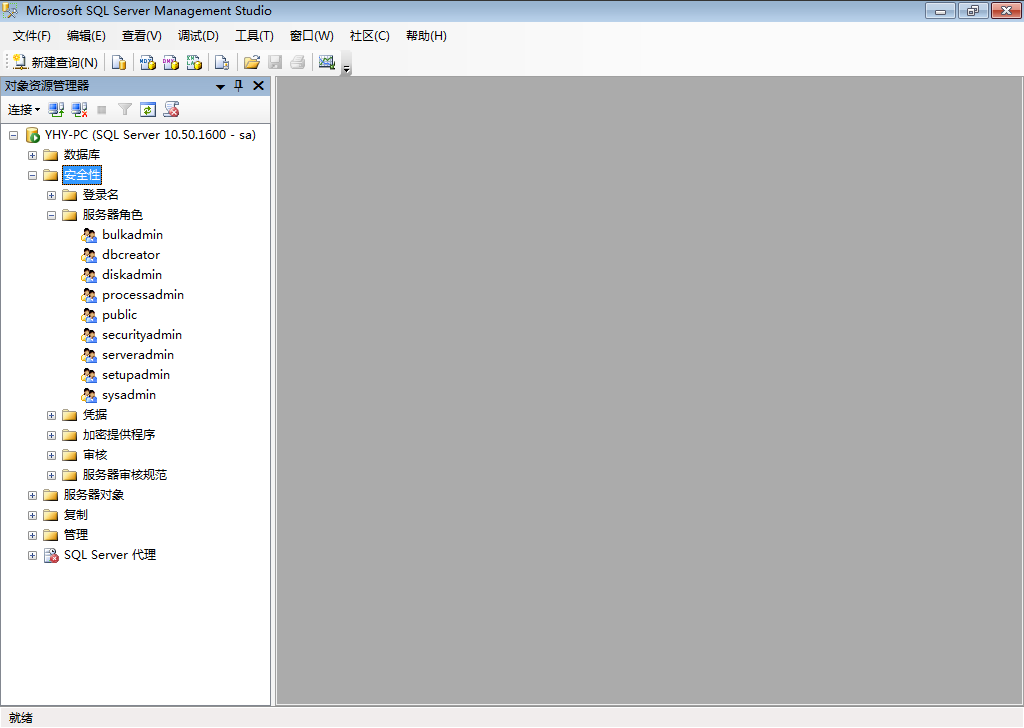Screen dimensions: 1024x728
Task: Select the YHY-PC server node
Action: (150, 135)
